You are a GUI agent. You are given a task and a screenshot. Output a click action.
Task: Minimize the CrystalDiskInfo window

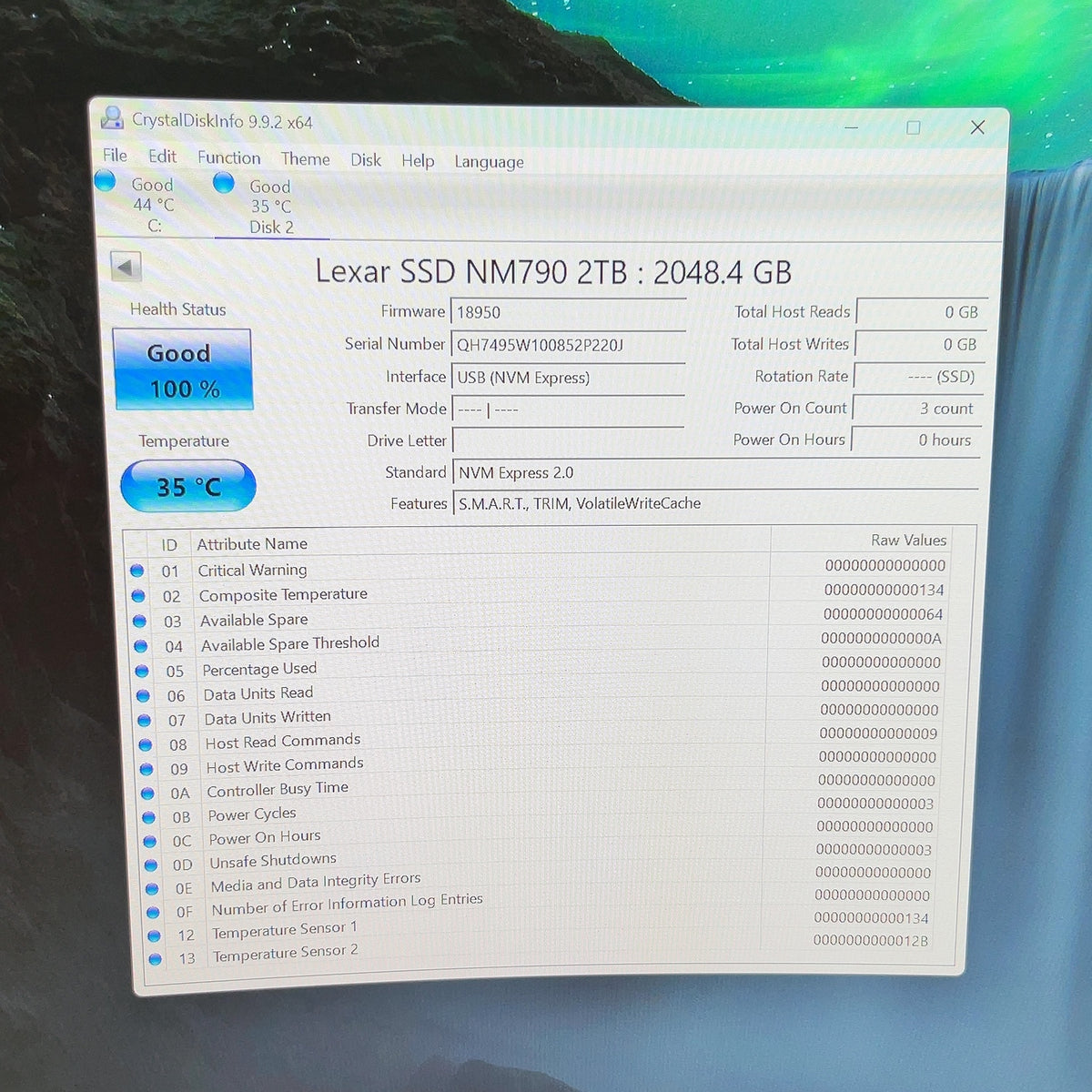tap(851, 126)
